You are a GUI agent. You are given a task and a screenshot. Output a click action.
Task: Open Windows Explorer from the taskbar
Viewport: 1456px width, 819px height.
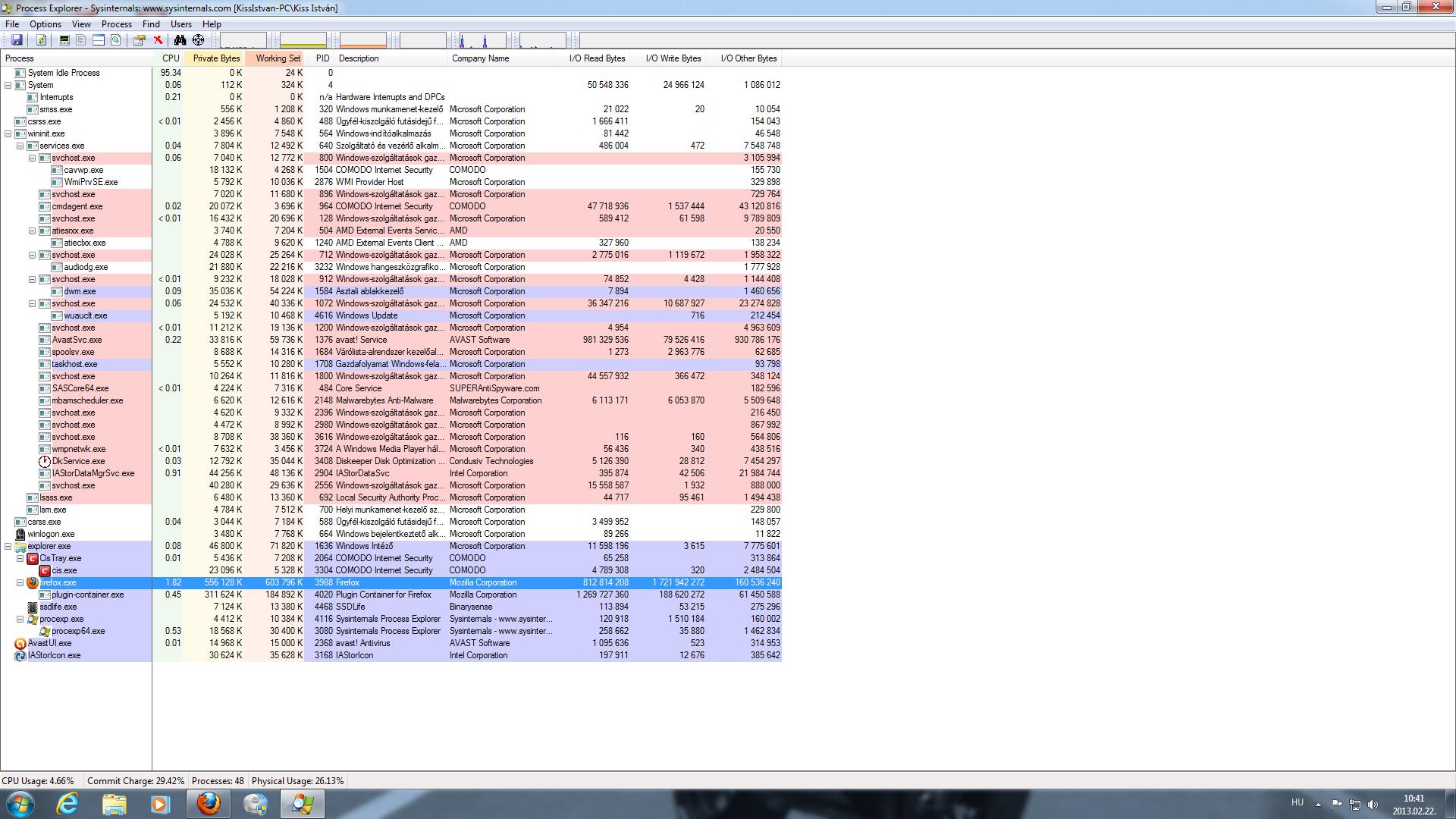(x=115, y=804)
